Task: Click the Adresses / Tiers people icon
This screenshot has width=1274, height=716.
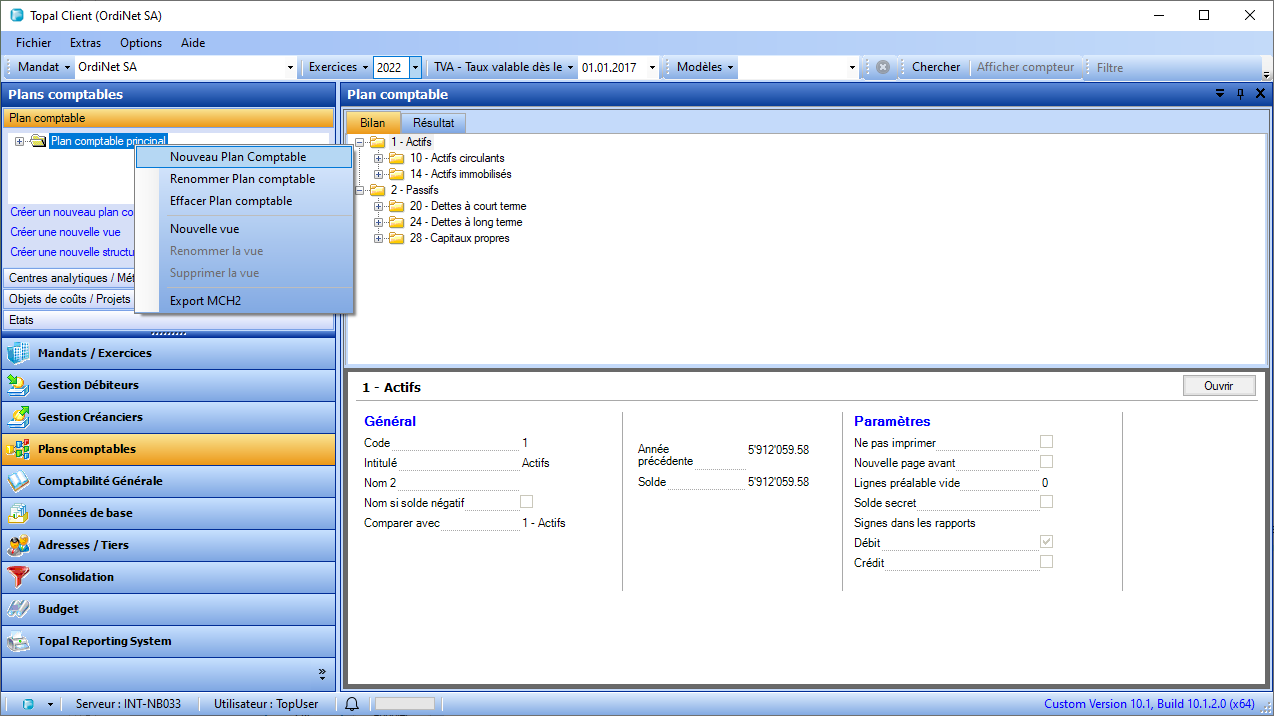Action: [19, 545]
